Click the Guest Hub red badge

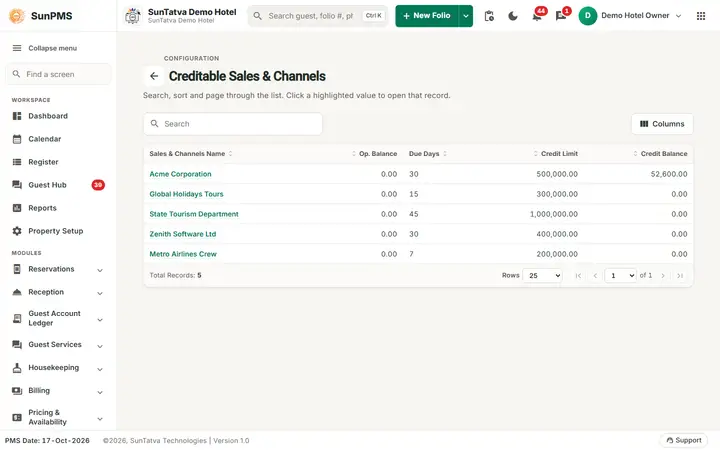(x=98, y=185)
